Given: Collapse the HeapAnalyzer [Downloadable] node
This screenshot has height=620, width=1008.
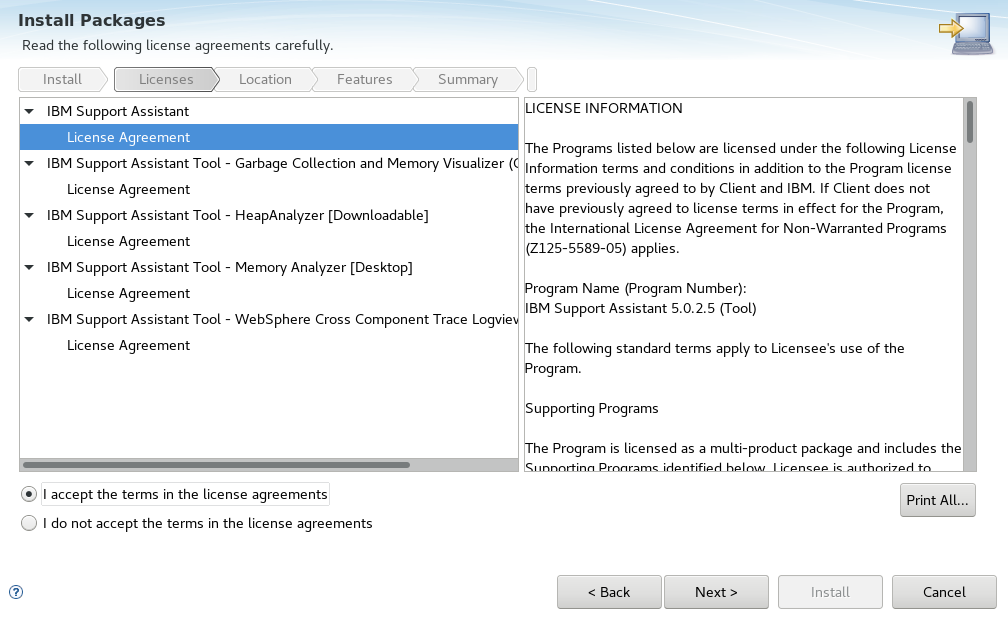Looking at the screenshot, I should coord(30,215).
